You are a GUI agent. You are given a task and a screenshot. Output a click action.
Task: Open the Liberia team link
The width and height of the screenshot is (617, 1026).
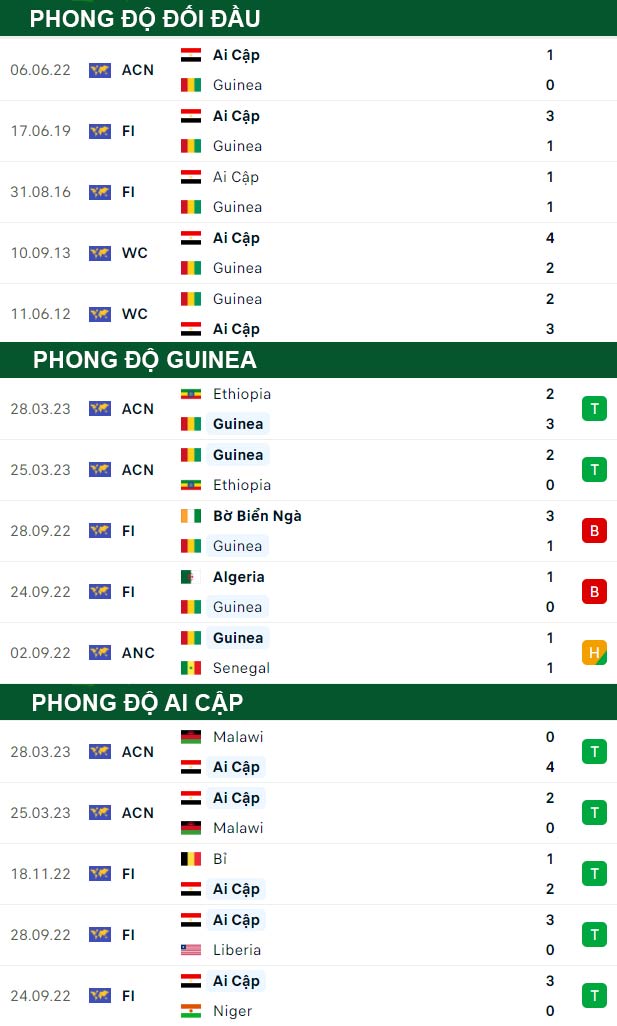(x=237, y=950)
